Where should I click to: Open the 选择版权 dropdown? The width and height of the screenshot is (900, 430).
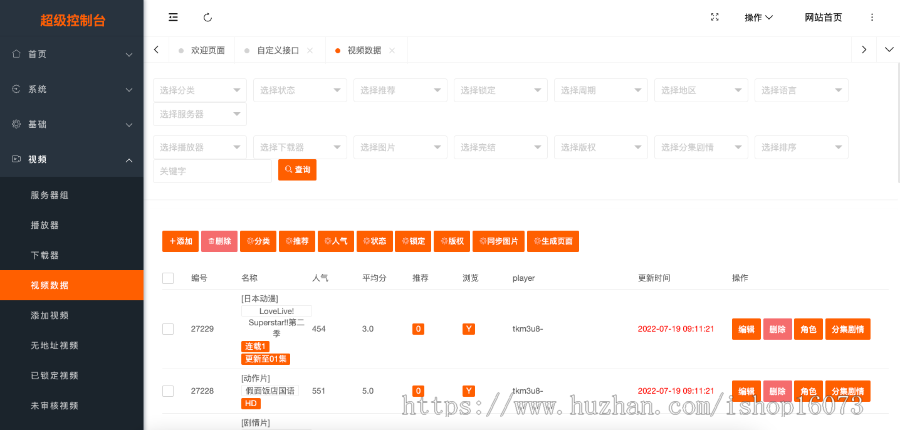point(600,147)
